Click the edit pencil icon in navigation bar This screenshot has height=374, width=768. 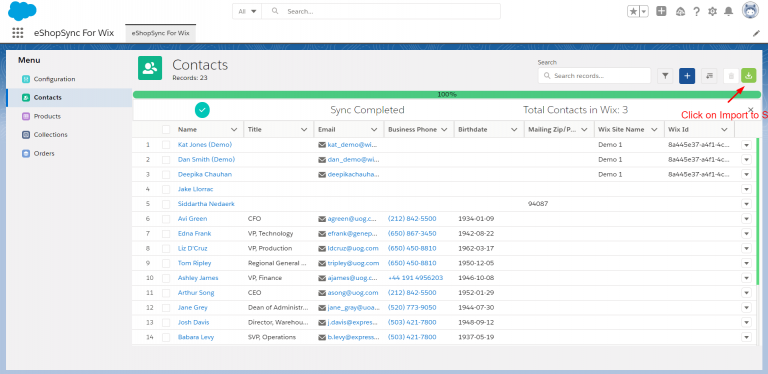point(756,33)
